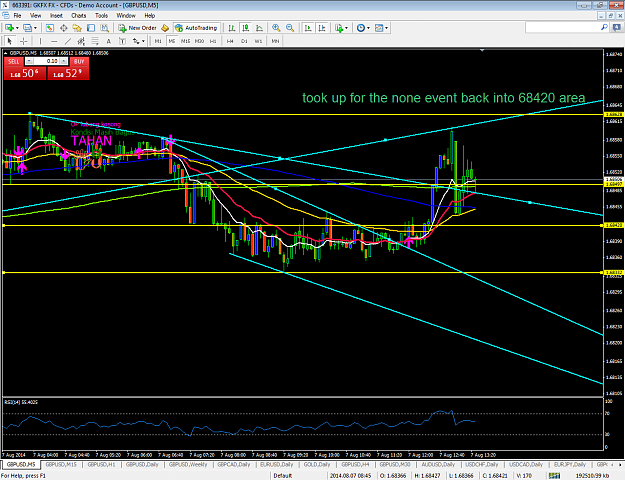The image size is (625, 480).
Task: Switch timeframe to M15
Action: pos(185,41)
